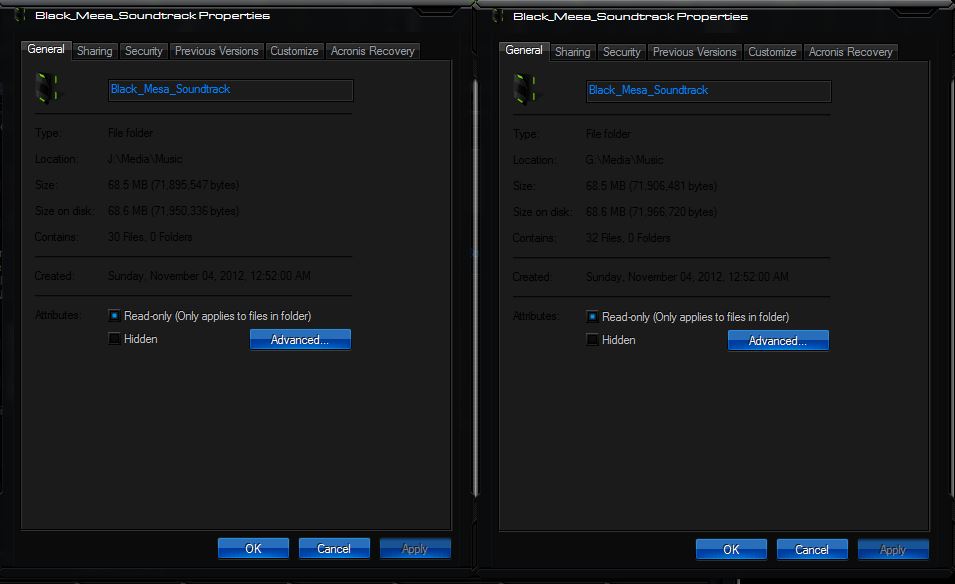Click Apply in G: drive window
The width and height of the screenshot is (955, 584).
(893, 550)
